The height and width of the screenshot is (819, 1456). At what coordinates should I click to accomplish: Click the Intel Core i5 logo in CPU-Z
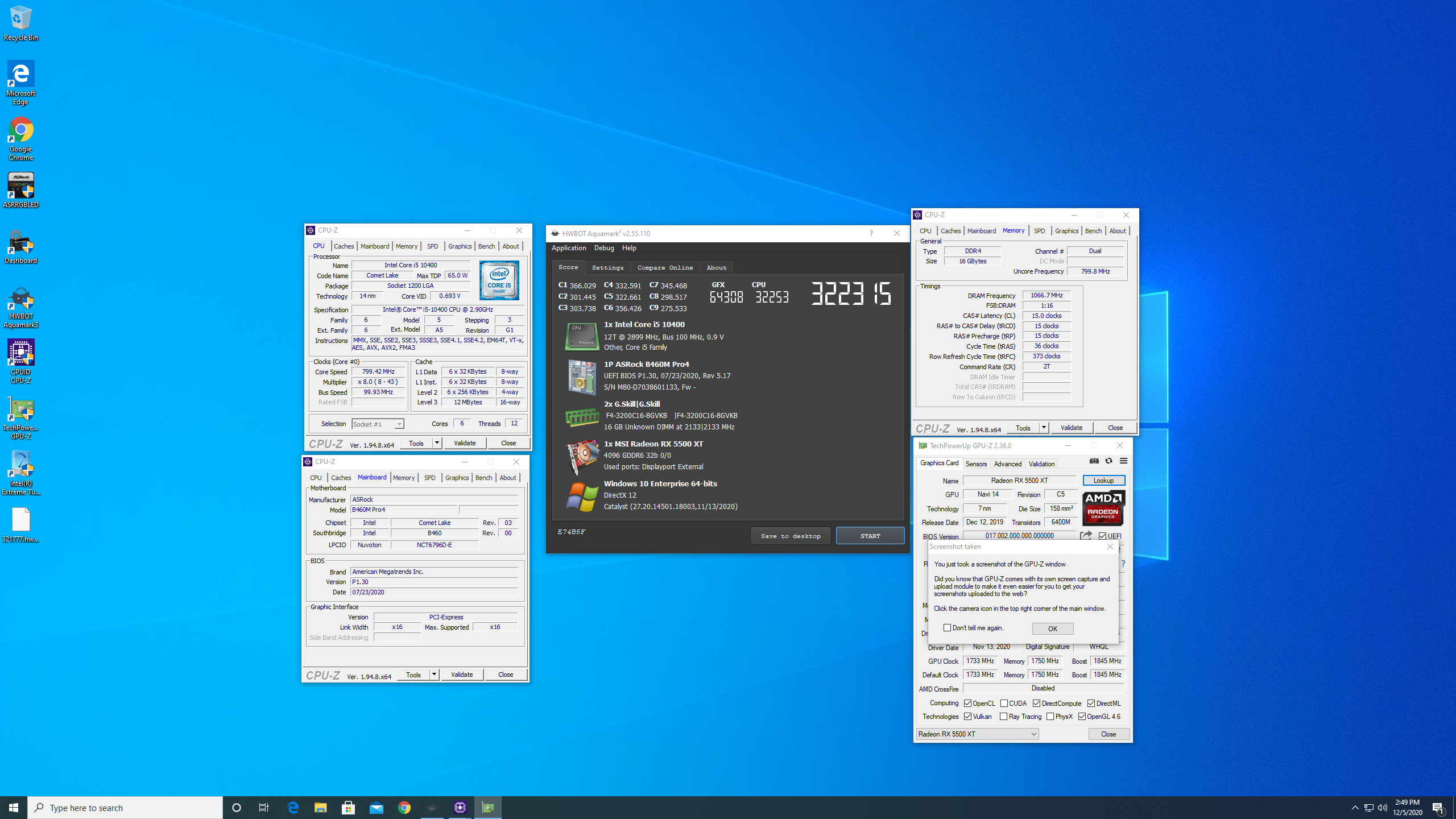pos(499,280)
